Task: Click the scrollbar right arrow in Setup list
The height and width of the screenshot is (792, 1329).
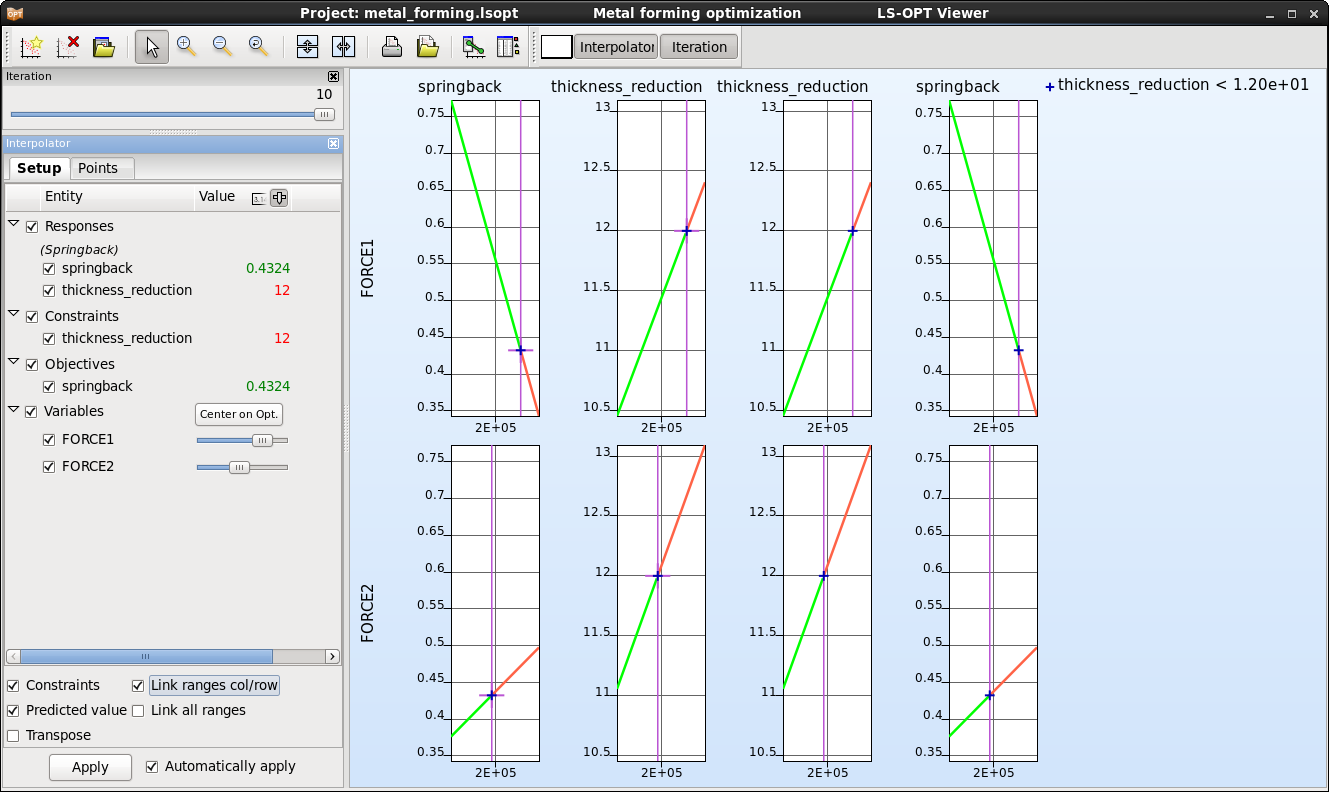Action: [332, 657]
